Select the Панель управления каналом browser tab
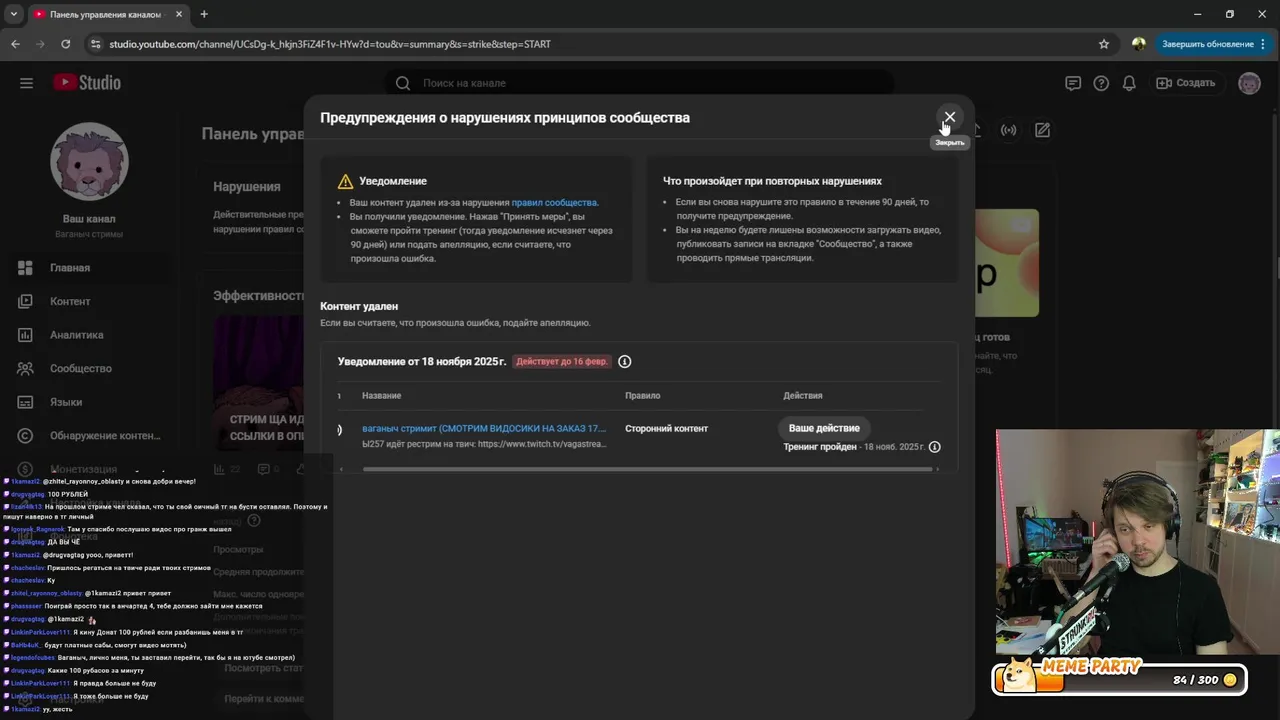 108,14
